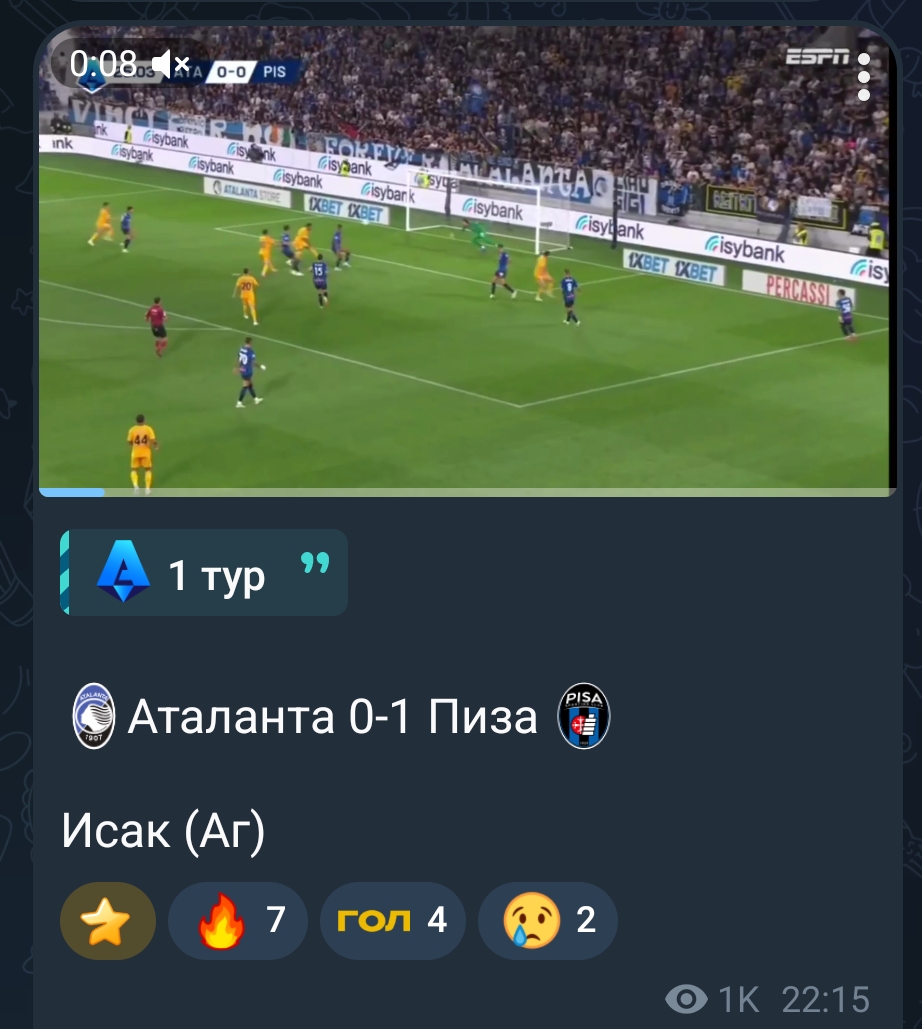Click the 22:15 message timestamp

826,999
